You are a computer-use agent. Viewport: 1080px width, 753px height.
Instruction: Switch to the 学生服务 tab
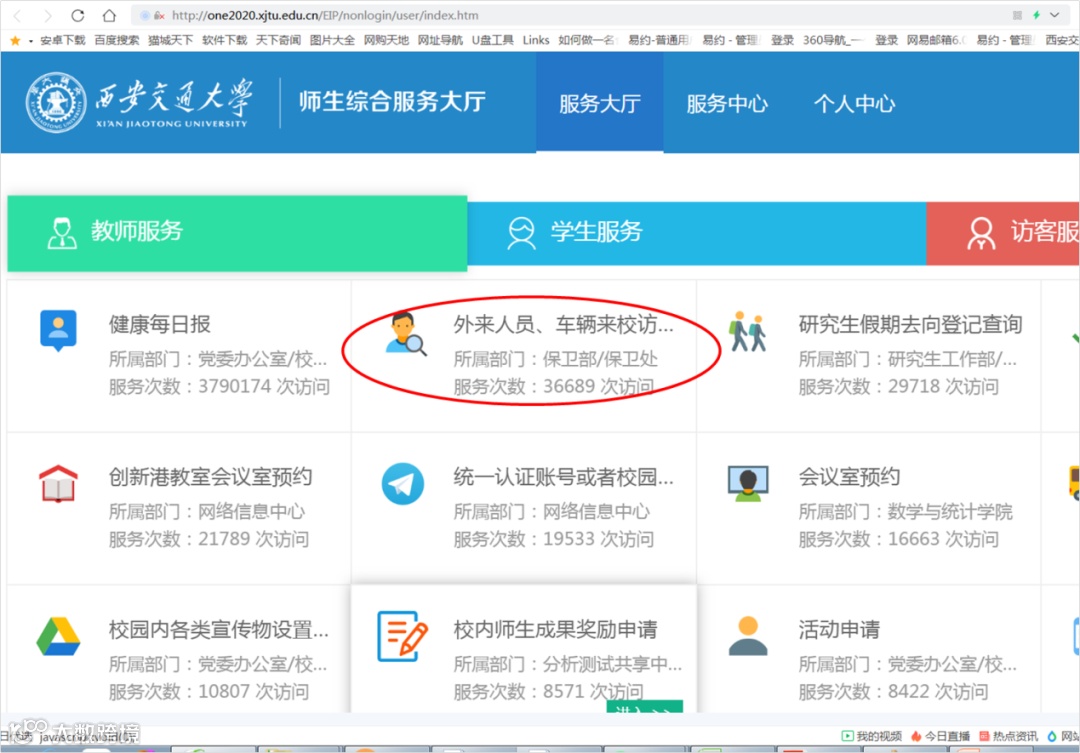coord(696,233)
